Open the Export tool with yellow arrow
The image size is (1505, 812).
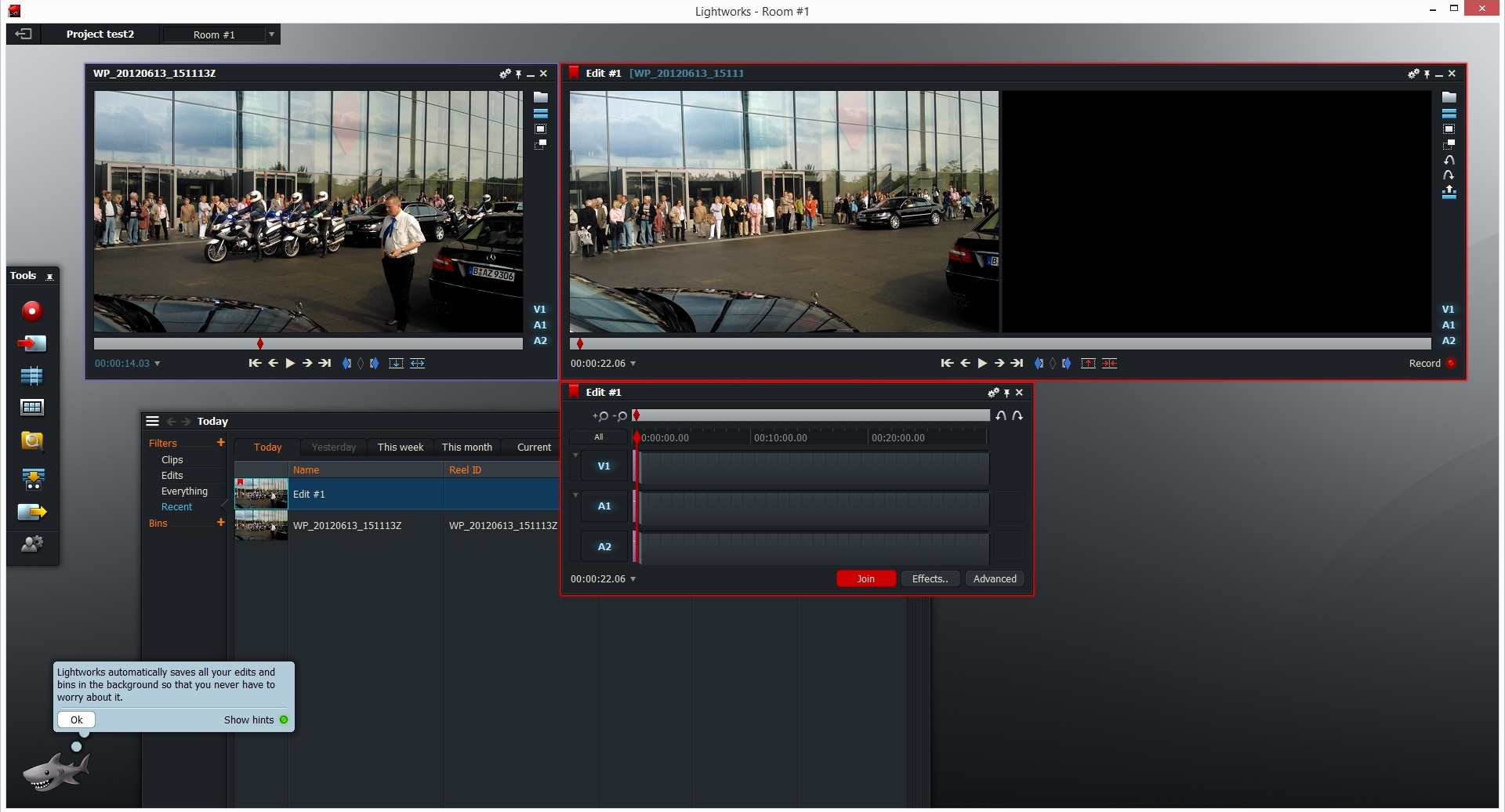pos(32,512)
